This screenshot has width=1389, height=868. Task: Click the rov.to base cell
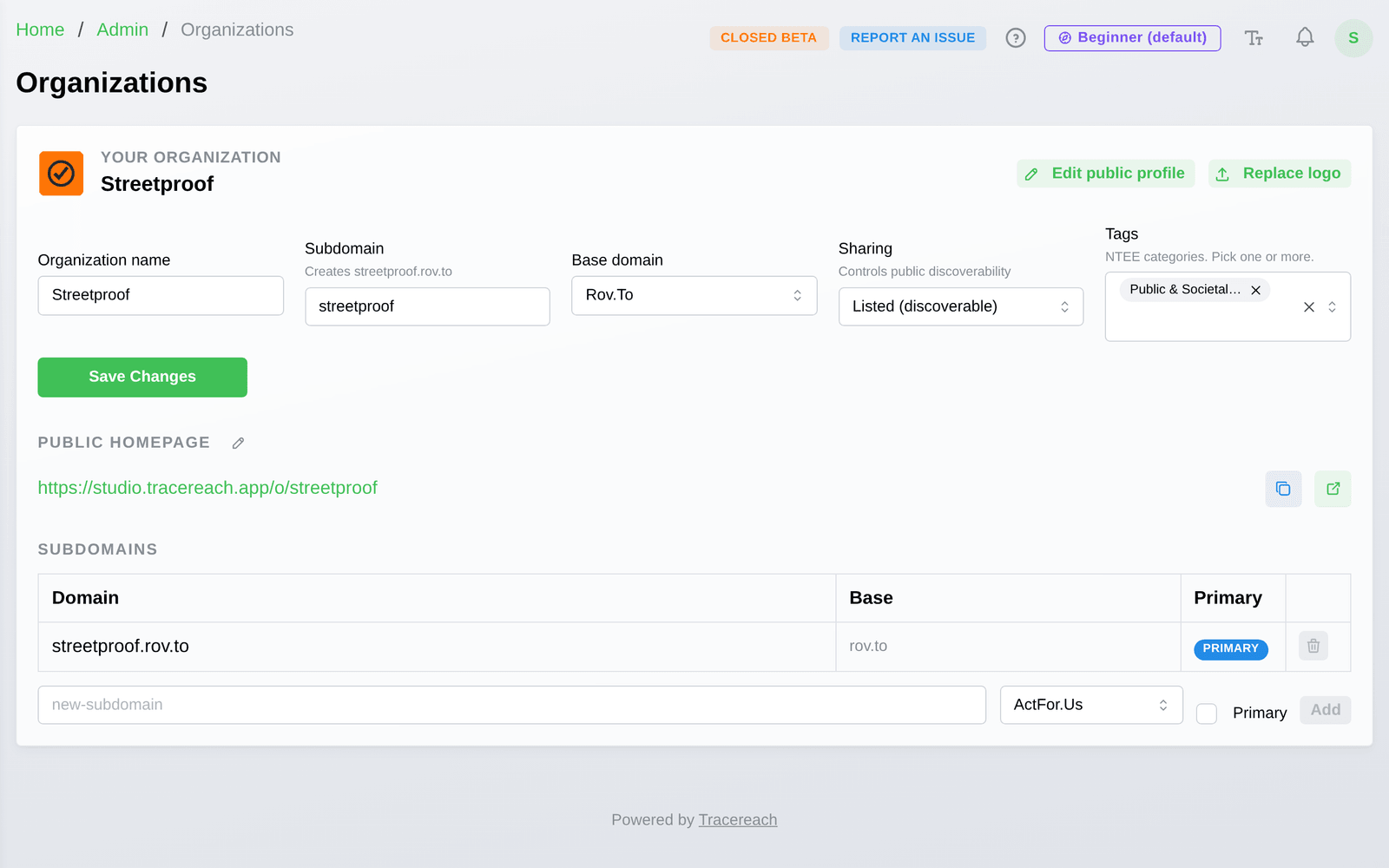tap(1008, 647)
